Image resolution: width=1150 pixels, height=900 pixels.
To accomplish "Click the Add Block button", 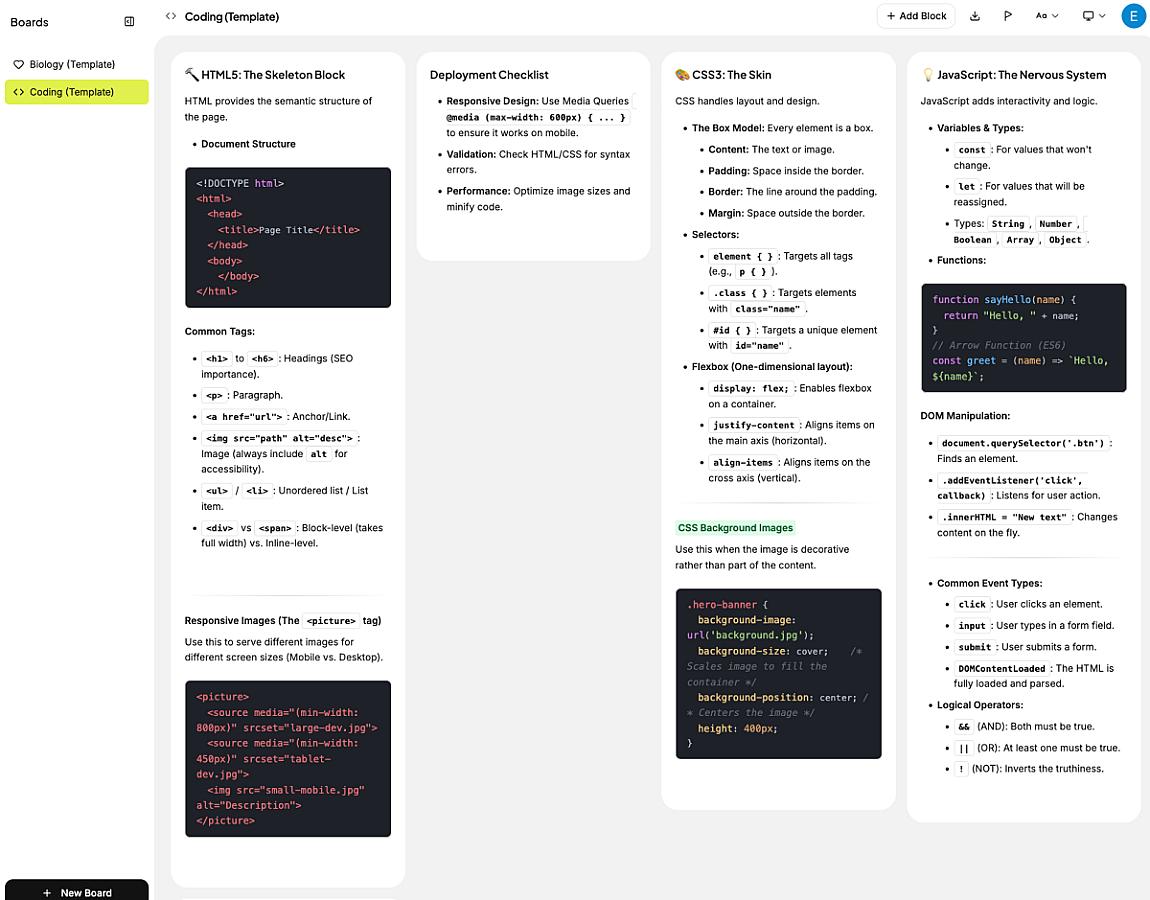I will pyautogui.click(x=916, y=16).
